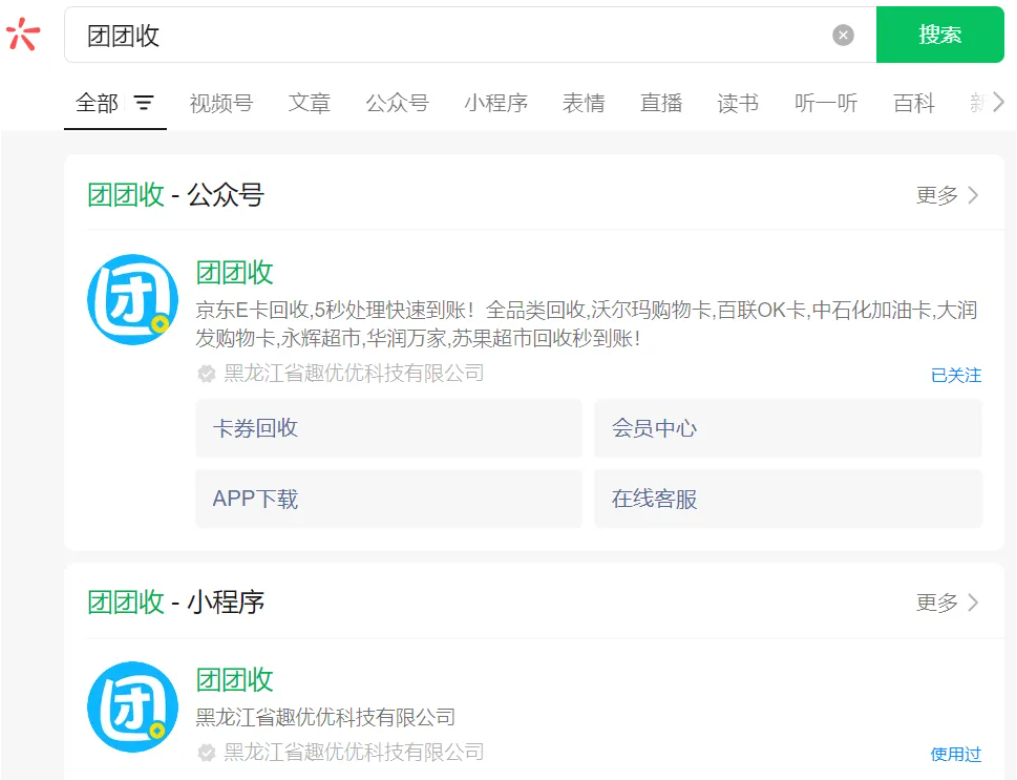Screen dimensions: 1017x780
Task: Open the 团团收 official account title link
Action: point(234,272)
